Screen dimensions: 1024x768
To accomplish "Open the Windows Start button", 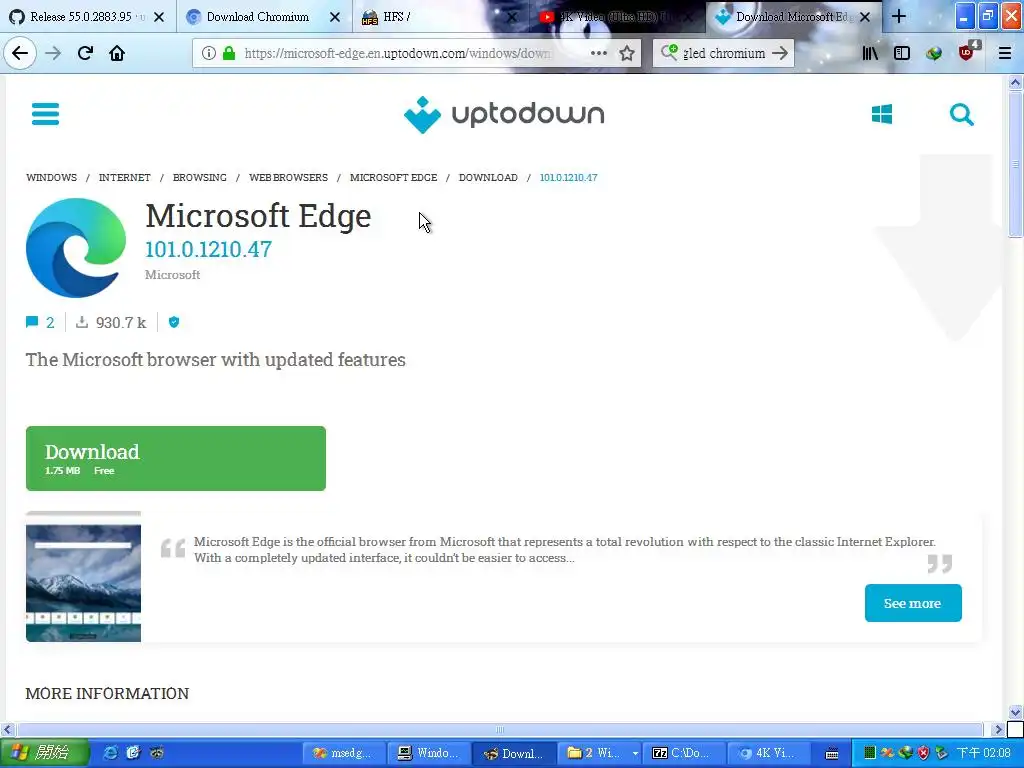I will [x=44, y=753].
